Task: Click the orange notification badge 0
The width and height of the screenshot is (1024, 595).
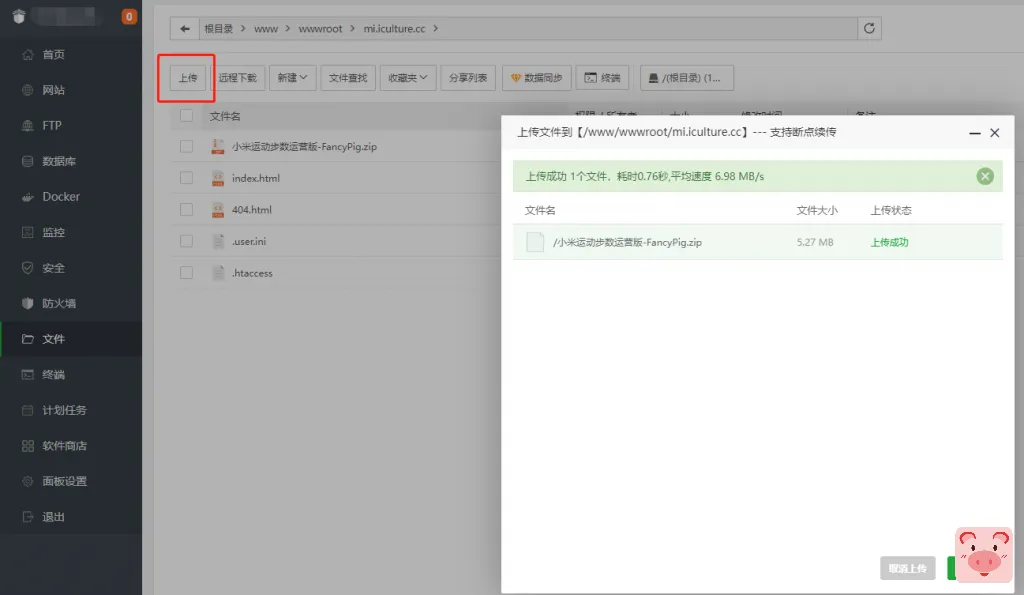Action: (129, 16)
